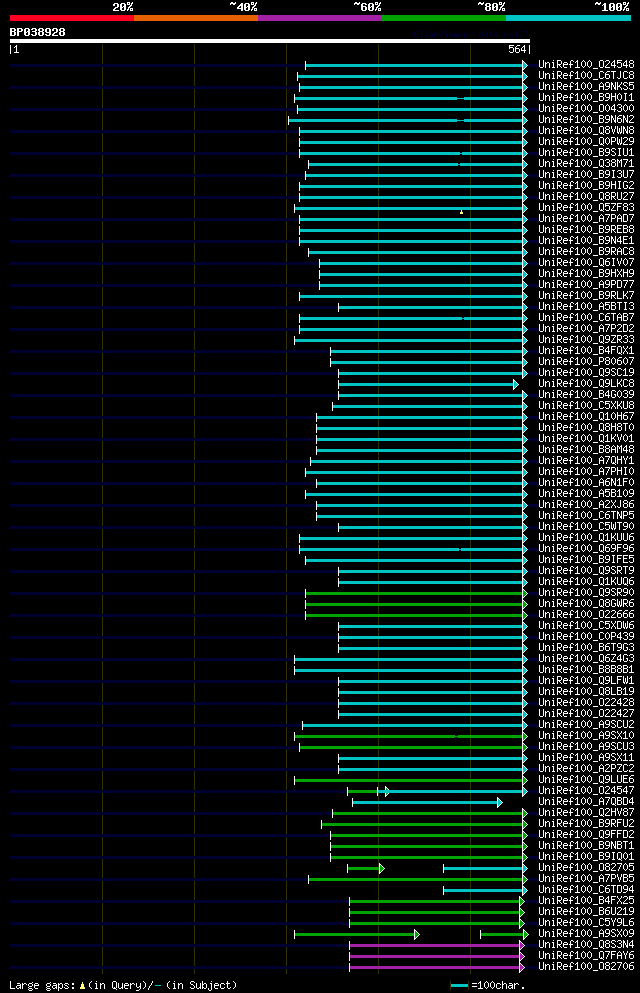
Task: Select label UniRef100_Q1KUU6
Action: (586, 538)
